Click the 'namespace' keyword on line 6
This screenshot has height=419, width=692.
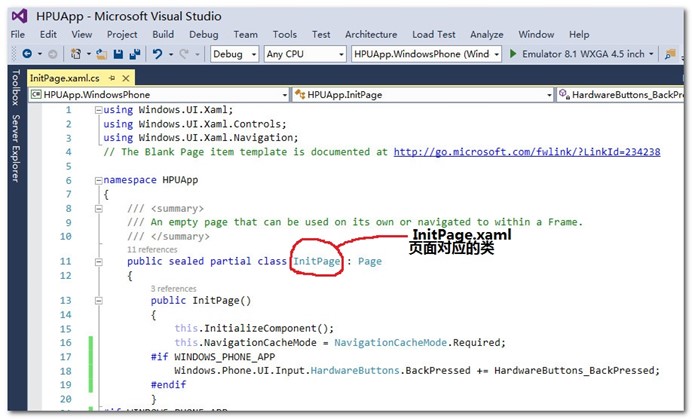coord(130,180)
